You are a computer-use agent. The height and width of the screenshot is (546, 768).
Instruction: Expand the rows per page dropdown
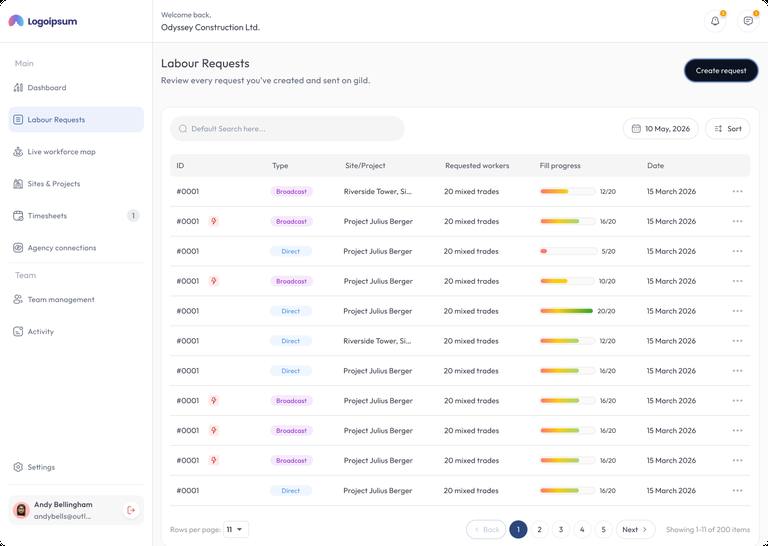coord(236,529)
